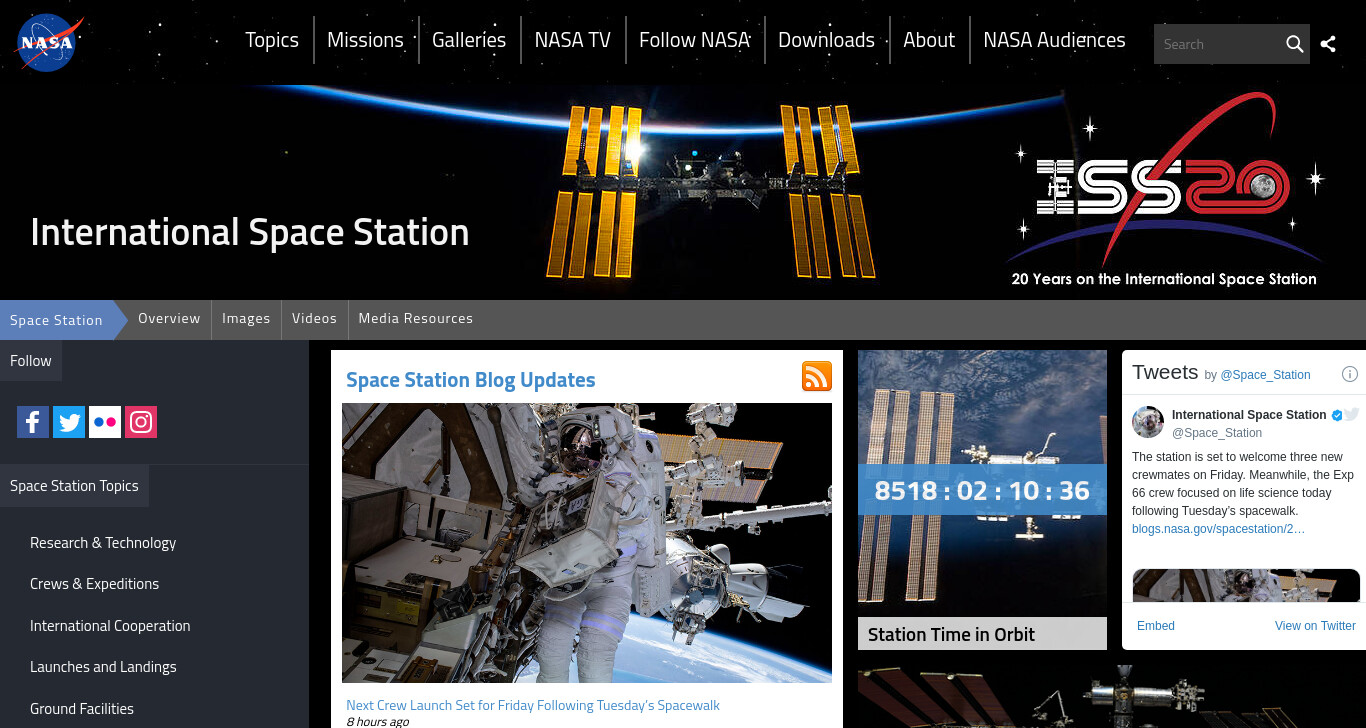
Task: Click the NASA logo
Action: [x=49, y=43]
